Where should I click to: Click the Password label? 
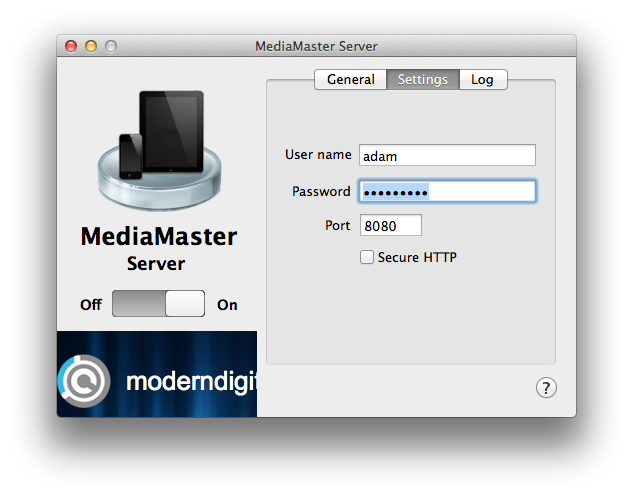coord(321,191)
